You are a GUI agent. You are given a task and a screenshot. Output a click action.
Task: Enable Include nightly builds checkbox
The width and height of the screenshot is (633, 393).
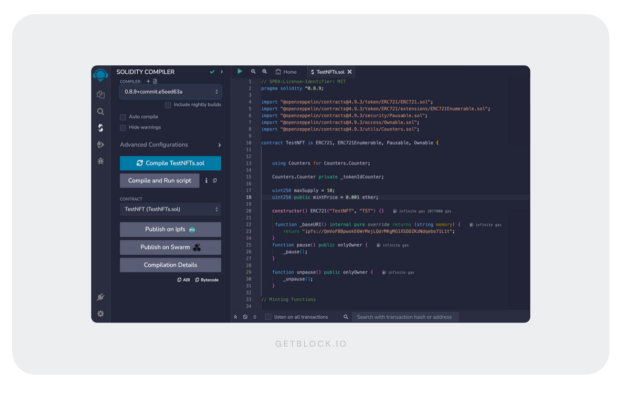pos(168,105)
